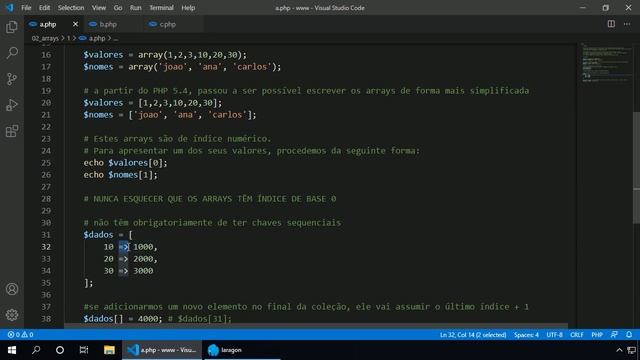The height and width of the screenshot is (360, 640).
Task: Show hidden system tray icons
Action: (619, 350)
